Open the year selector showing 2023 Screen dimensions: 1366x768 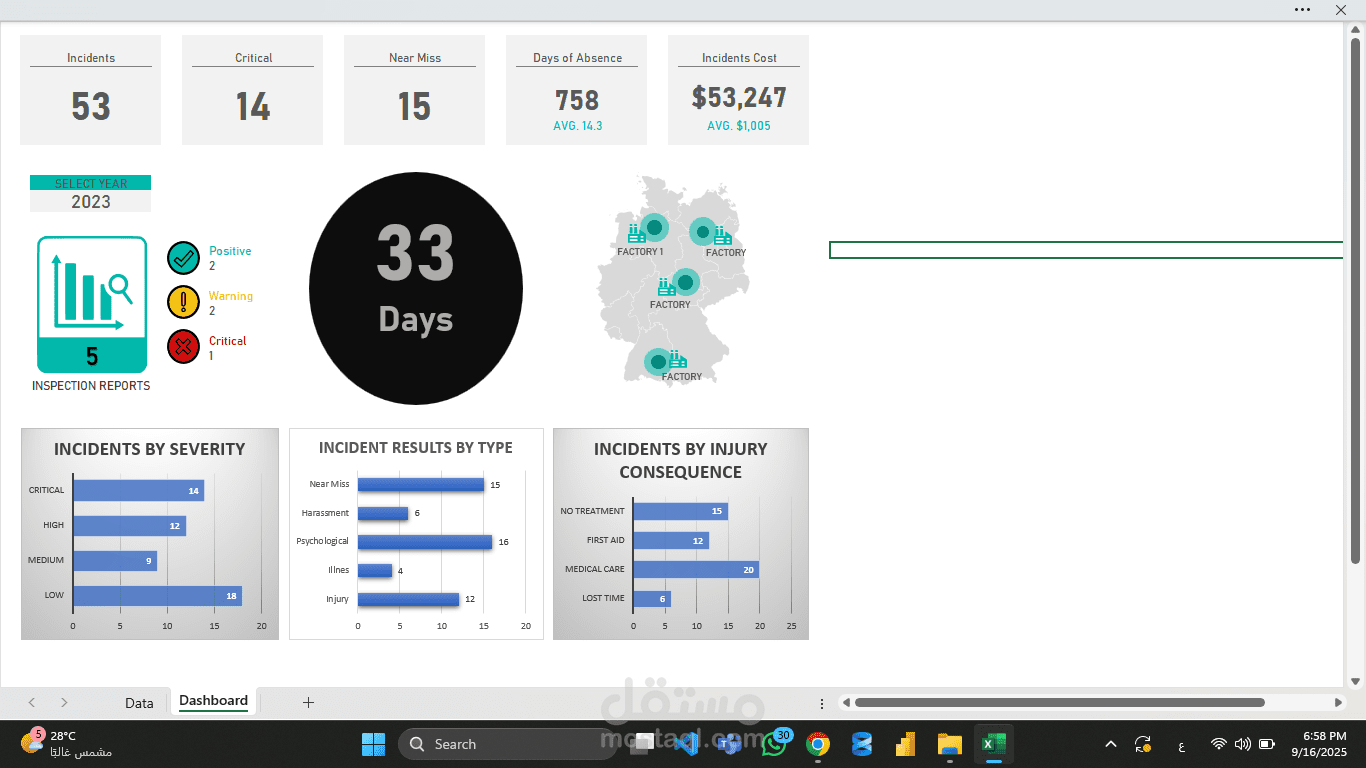[91, 201]
